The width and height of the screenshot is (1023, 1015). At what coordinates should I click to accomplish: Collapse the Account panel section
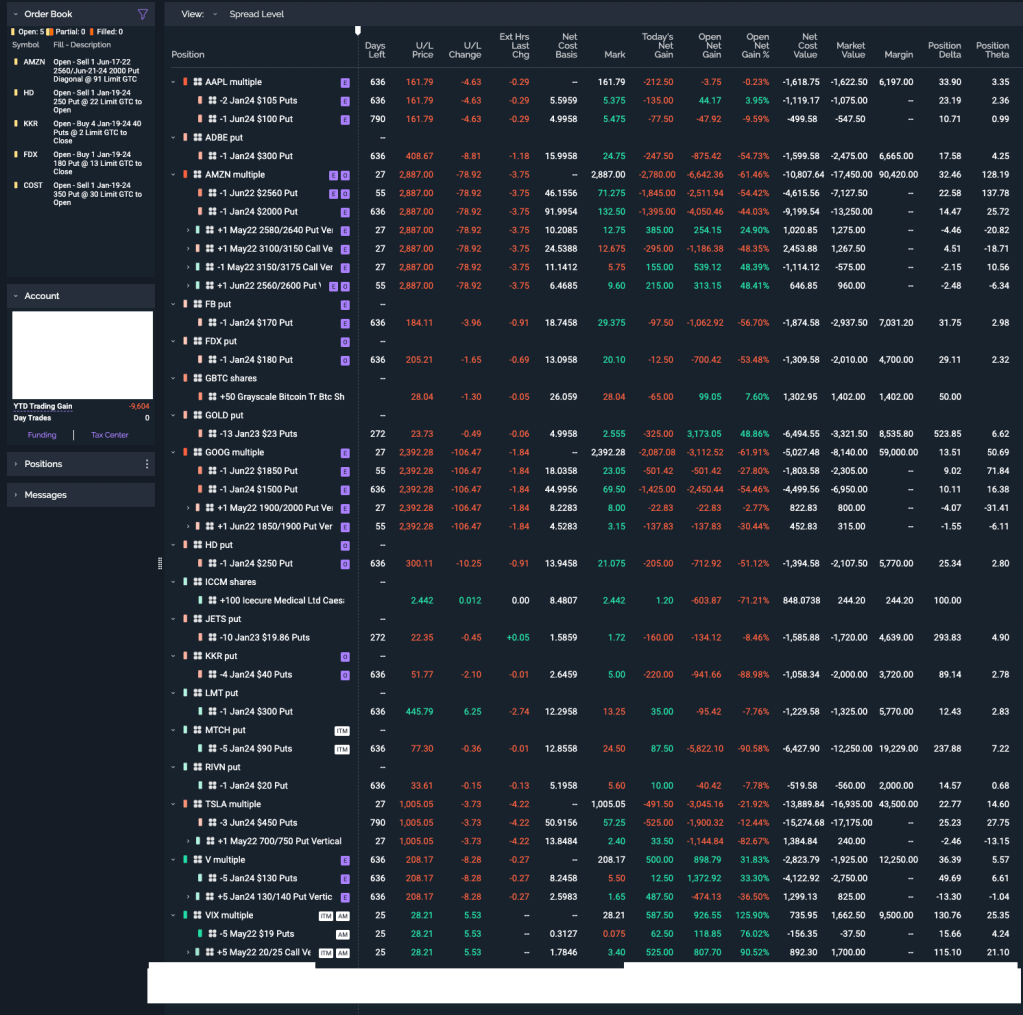point(15,296)
